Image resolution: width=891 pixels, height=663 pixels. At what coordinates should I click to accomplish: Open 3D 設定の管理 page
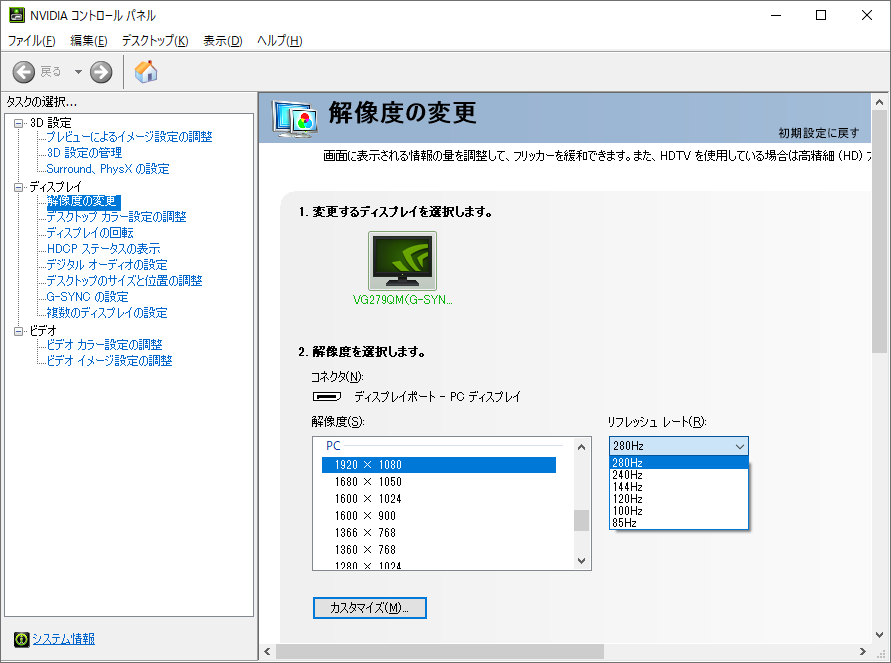tap(84, 153)
